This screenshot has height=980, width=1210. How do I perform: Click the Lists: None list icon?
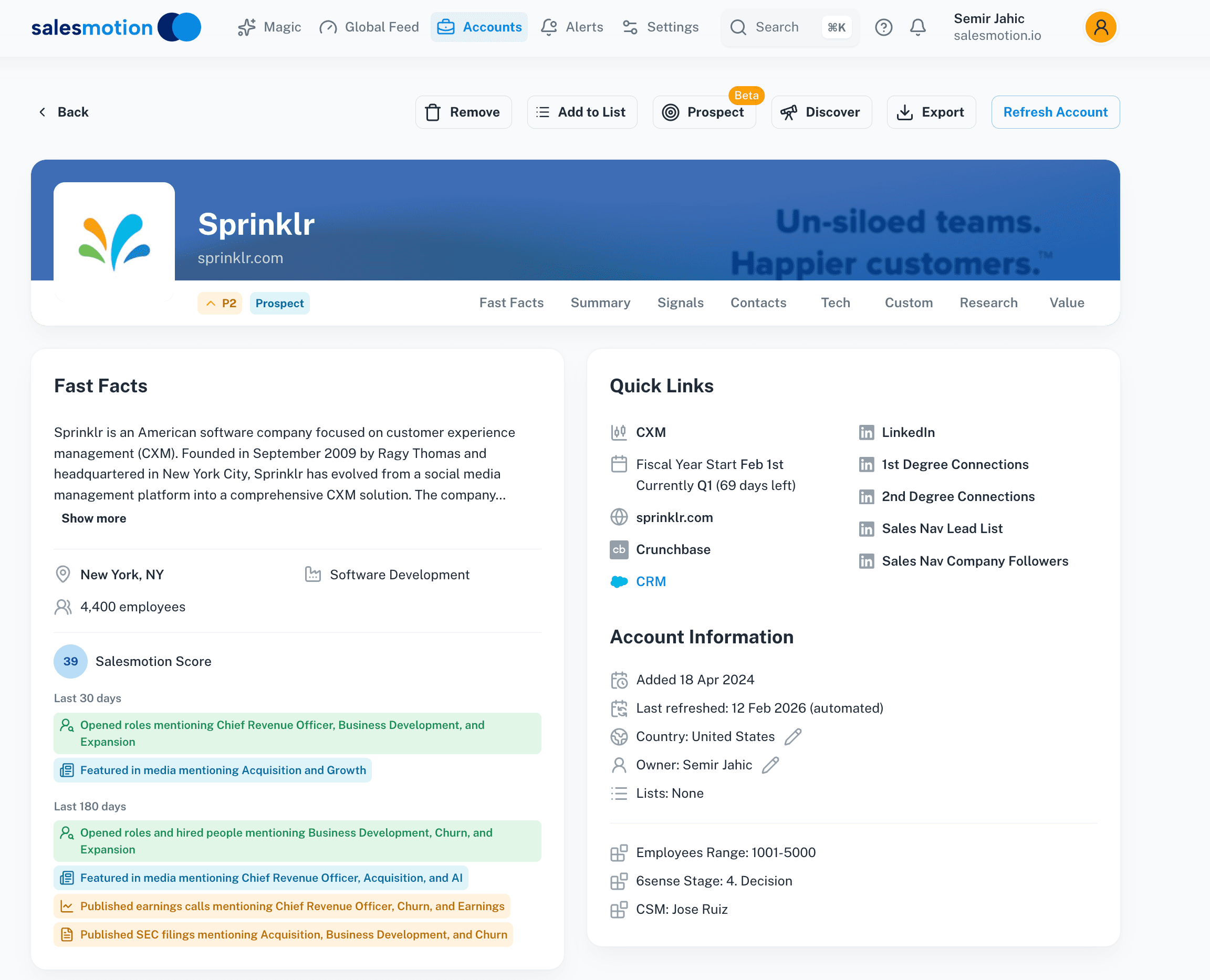click(x=619, y=793)
